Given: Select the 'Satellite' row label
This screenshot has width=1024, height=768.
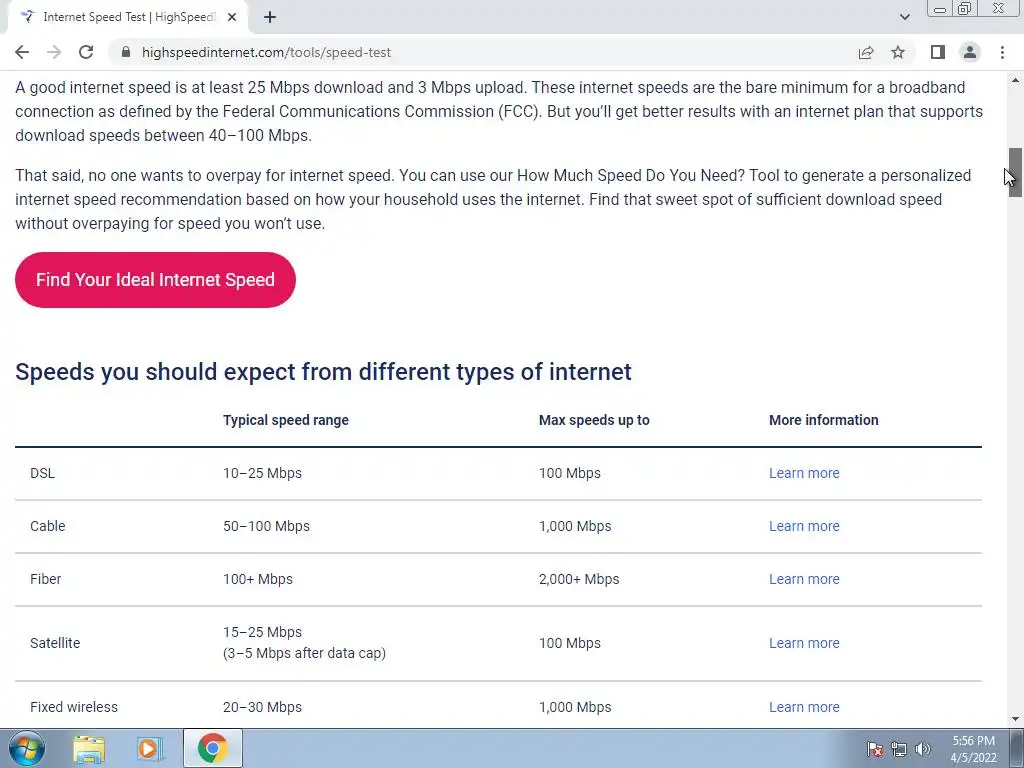Looking at the screenshot, I should point(55,643).
